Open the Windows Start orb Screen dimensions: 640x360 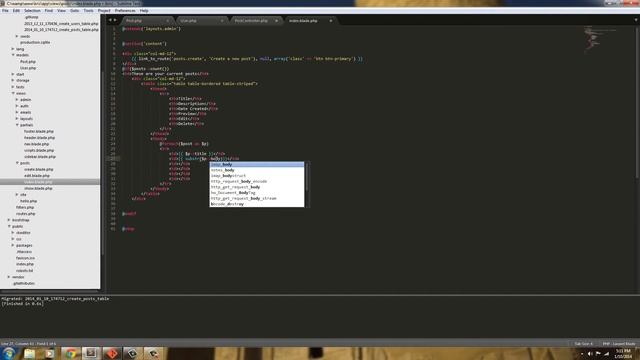click(8, 353)
